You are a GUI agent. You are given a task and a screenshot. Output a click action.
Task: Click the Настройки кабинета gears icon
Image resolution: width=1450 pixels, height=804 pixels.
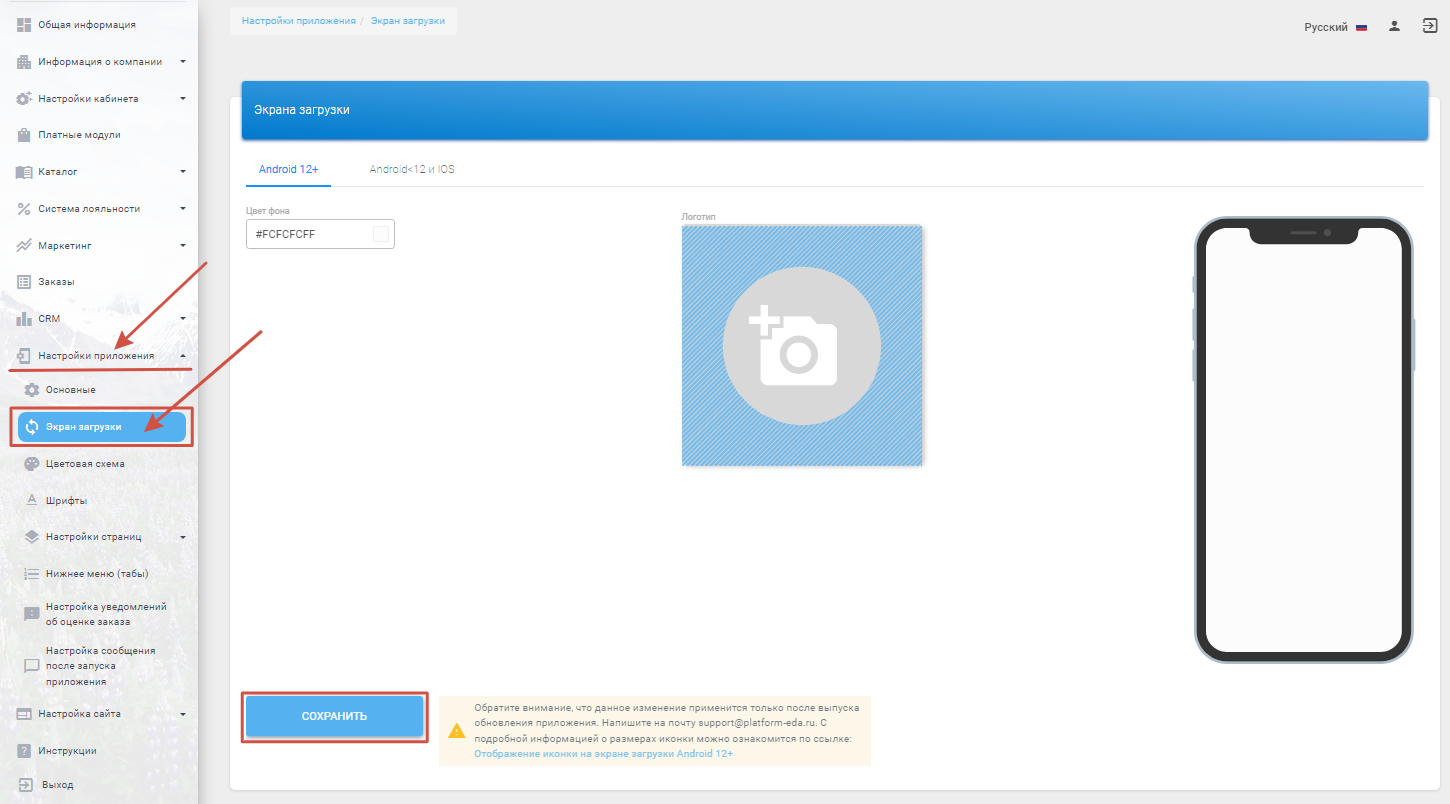tap(25, 99)
